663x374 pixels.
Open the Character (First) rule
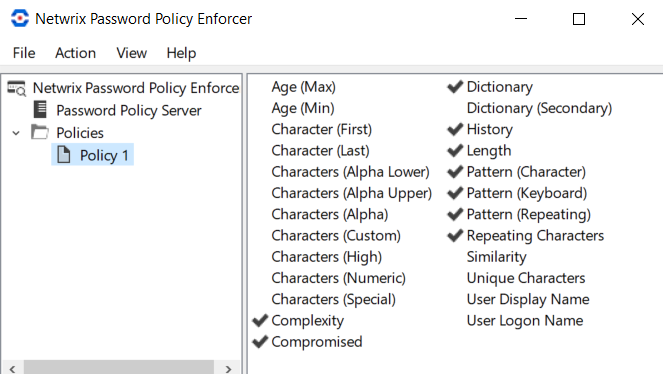pos(322,129)
